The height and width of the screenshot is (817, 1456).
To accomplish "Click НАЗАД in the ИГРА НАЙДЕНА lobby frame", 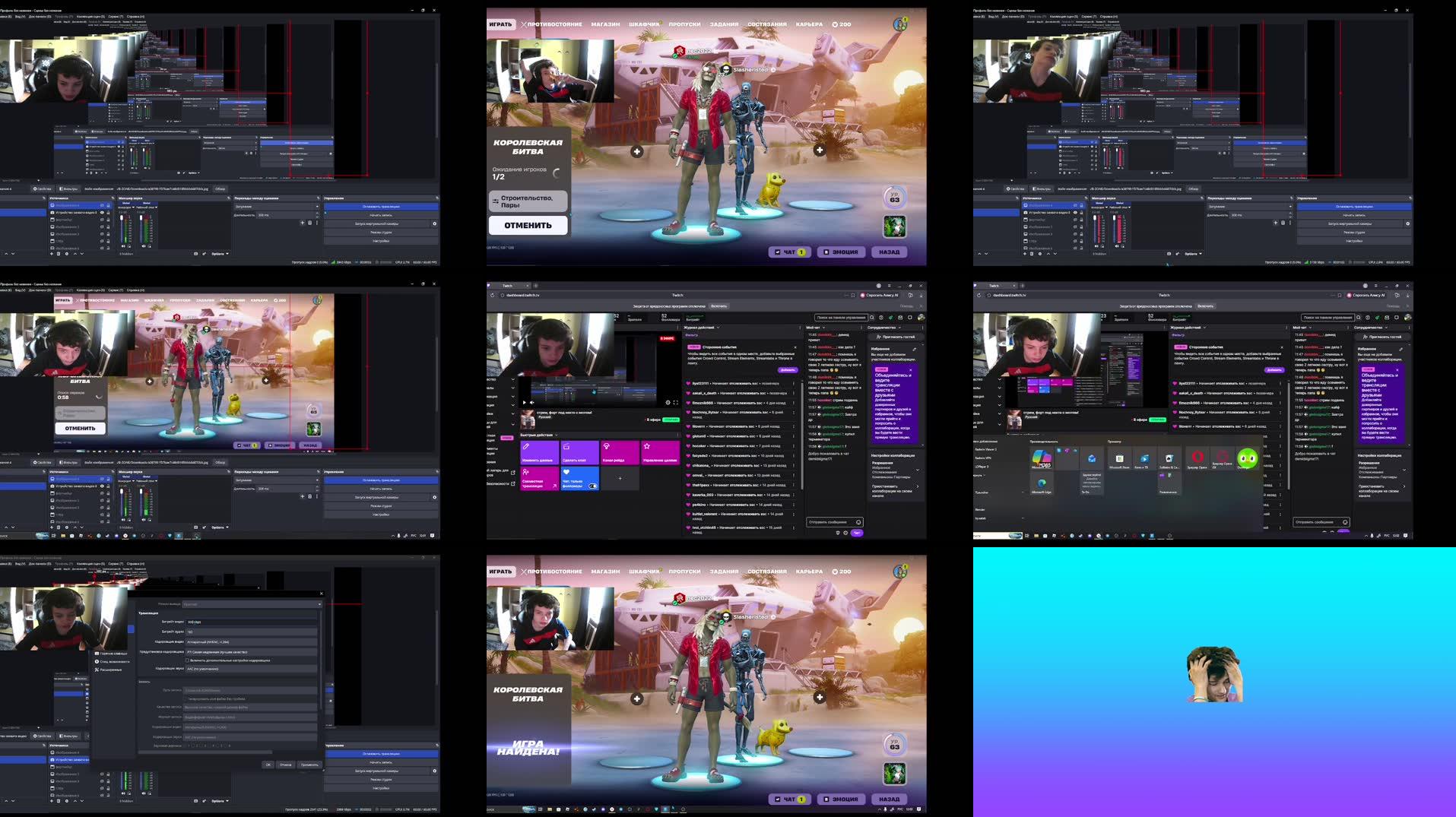I will click(889, 799).
